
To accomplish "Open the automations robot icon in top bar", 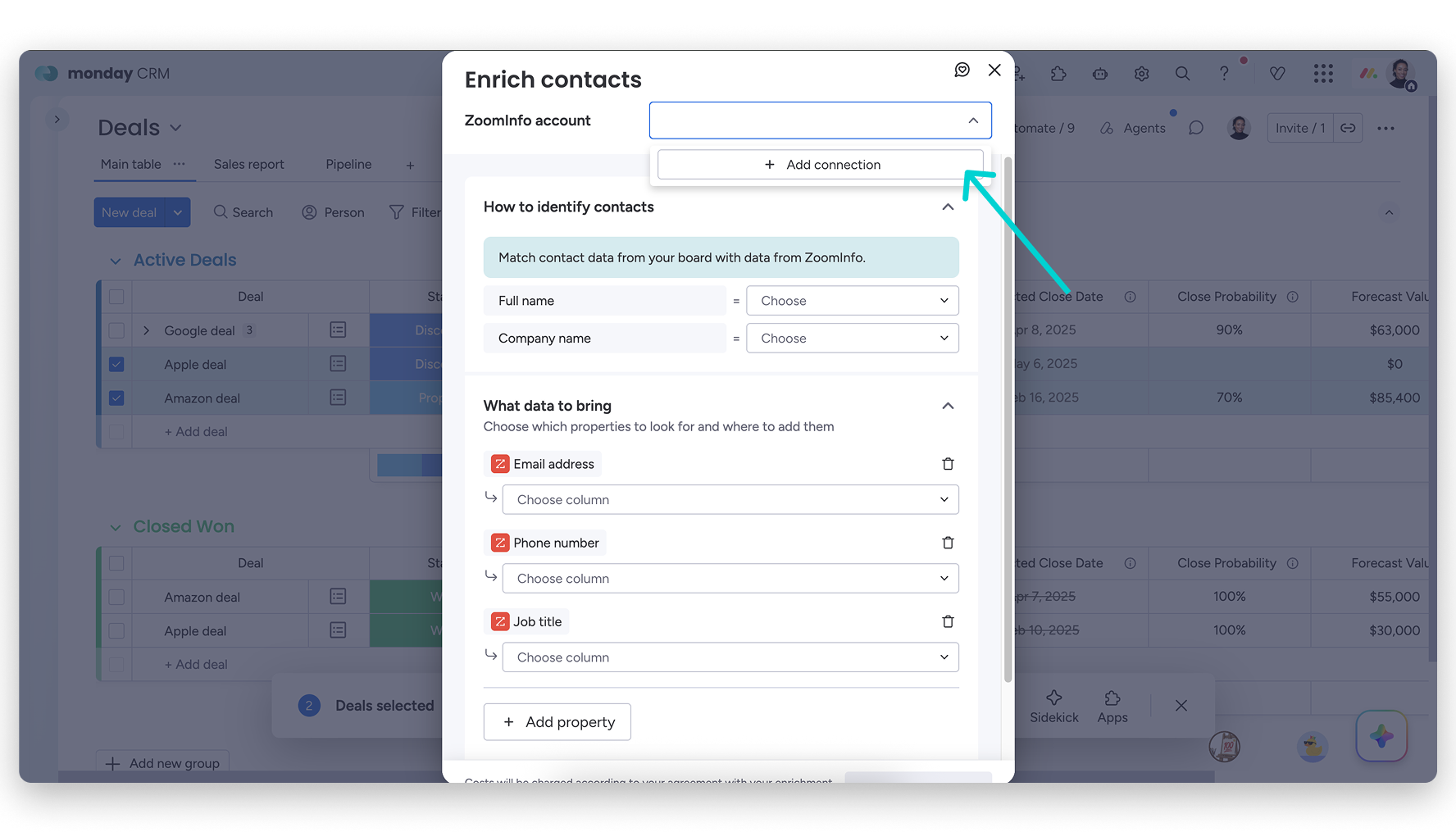I will pyautogui.click(x=1100, y=74).
